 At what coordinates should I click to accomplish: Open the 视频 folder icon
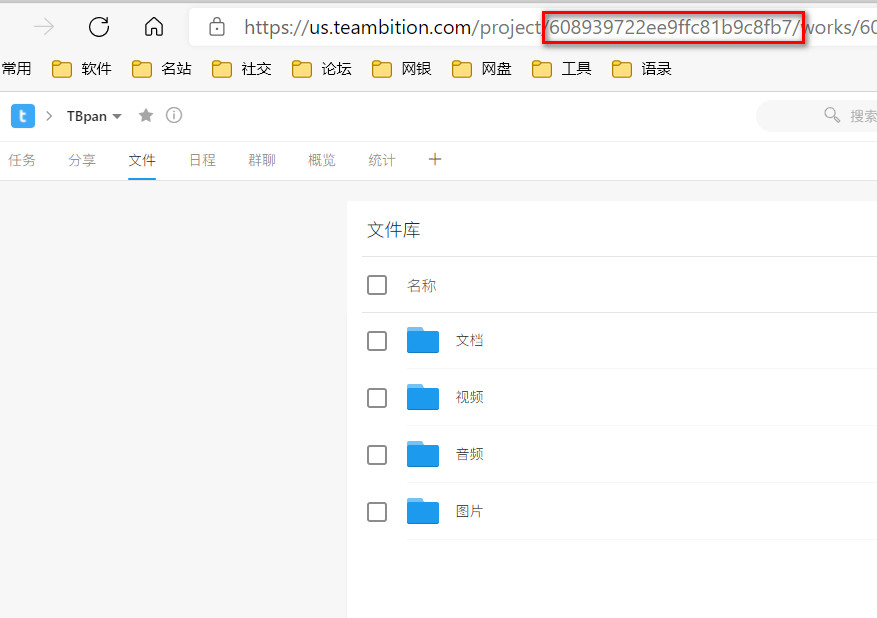423,397
